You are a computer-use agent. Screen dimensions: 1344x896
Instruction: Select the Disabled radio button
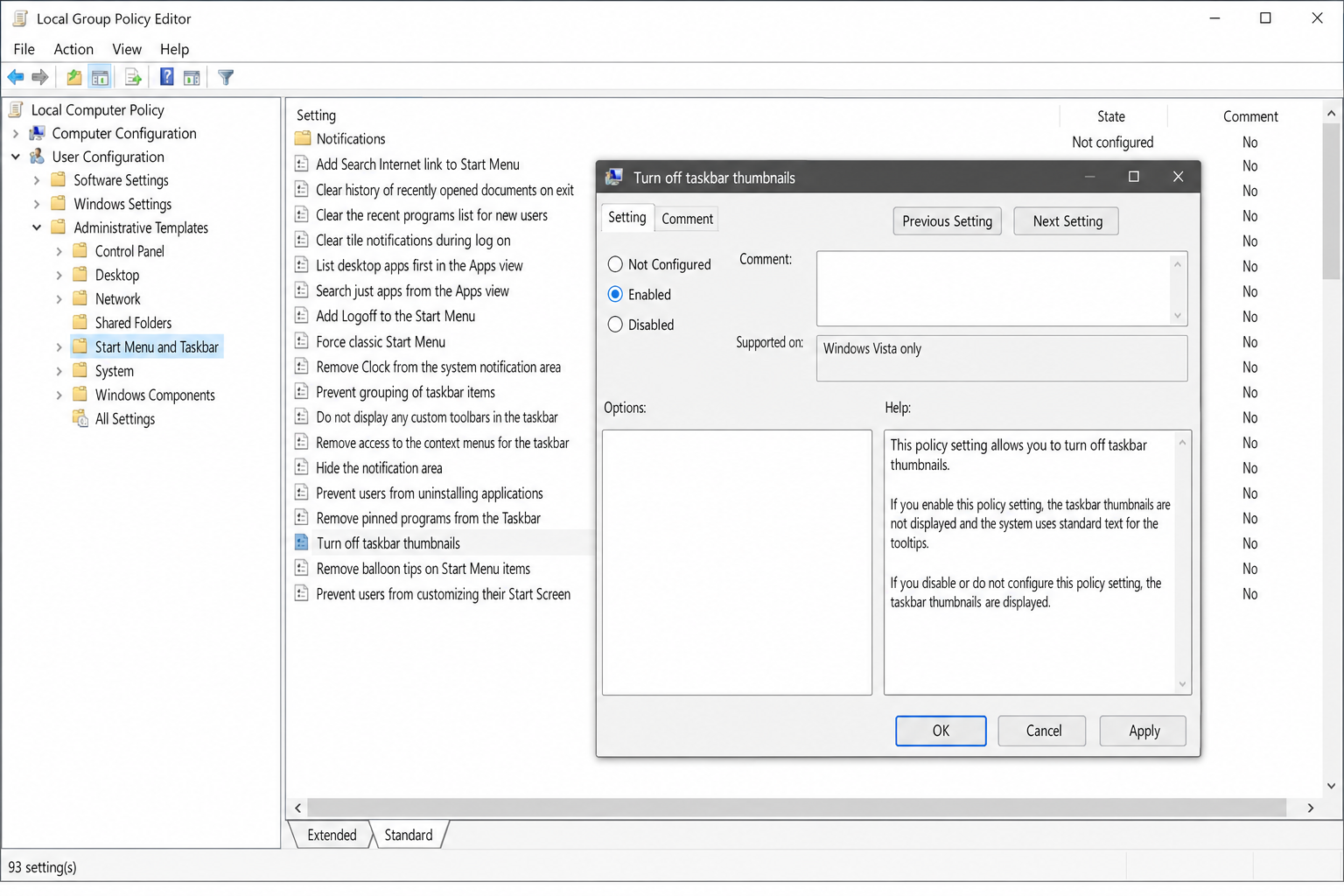click(x=615, y=325)
